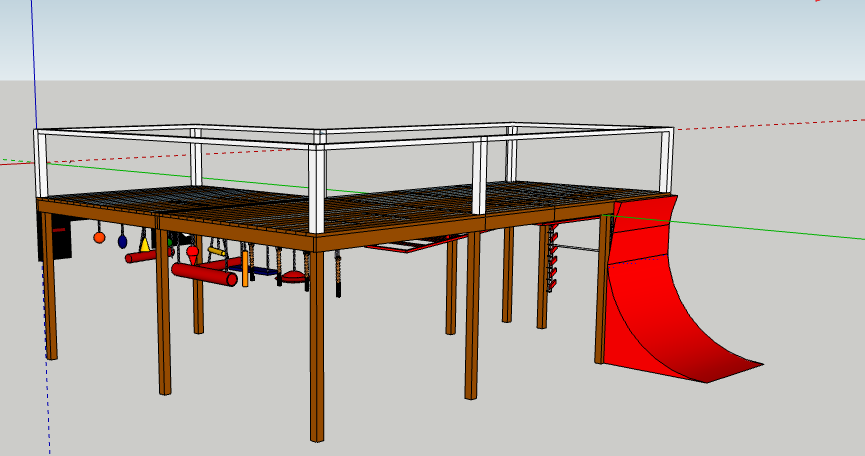Screen dimensions: 865x456
Task: Click the red teardrop-shaped hanging grip
Action: (x=193, y=255)
